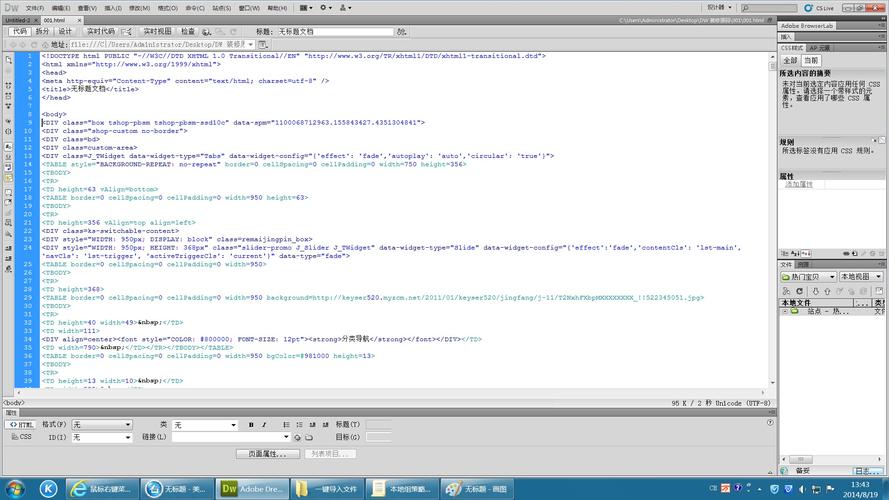Select the 当前 tab in CSS Styles panel
This screenshot has width=889, height=500.
(811, 60)
